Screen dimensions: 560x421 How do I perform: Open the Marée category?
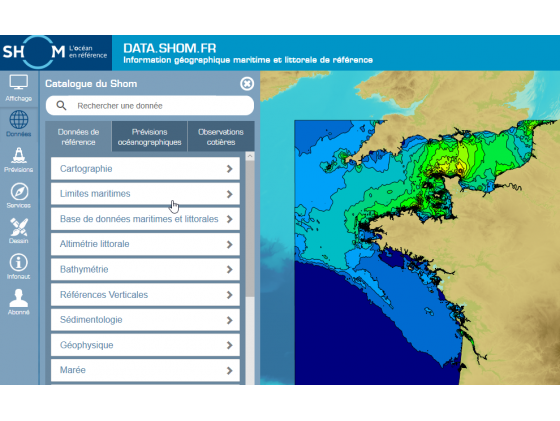pos(145,370)
